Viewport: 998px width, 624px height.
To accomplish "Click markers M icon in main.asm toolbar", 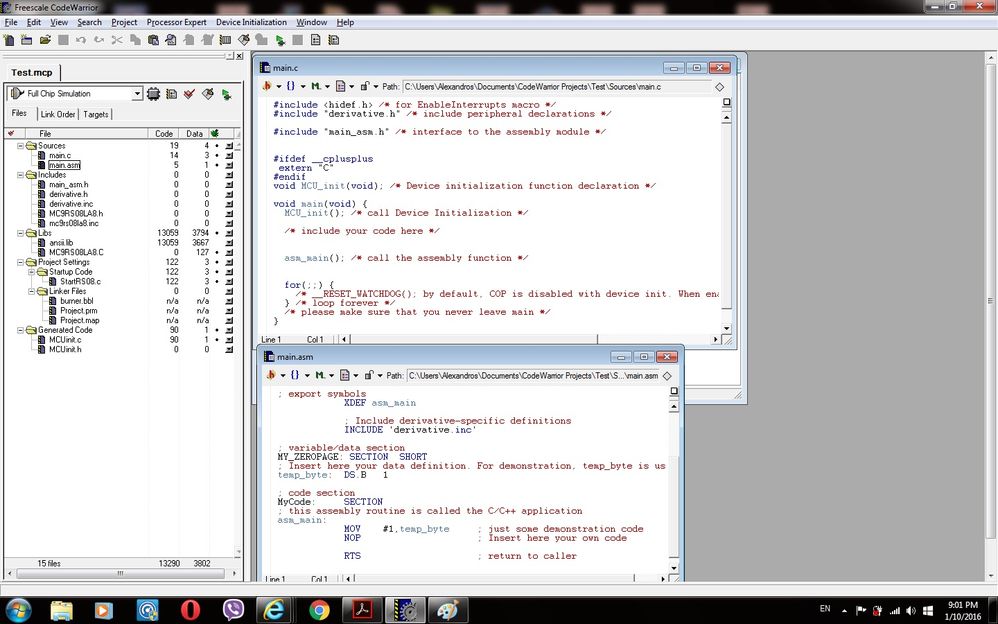I will 320,375.
